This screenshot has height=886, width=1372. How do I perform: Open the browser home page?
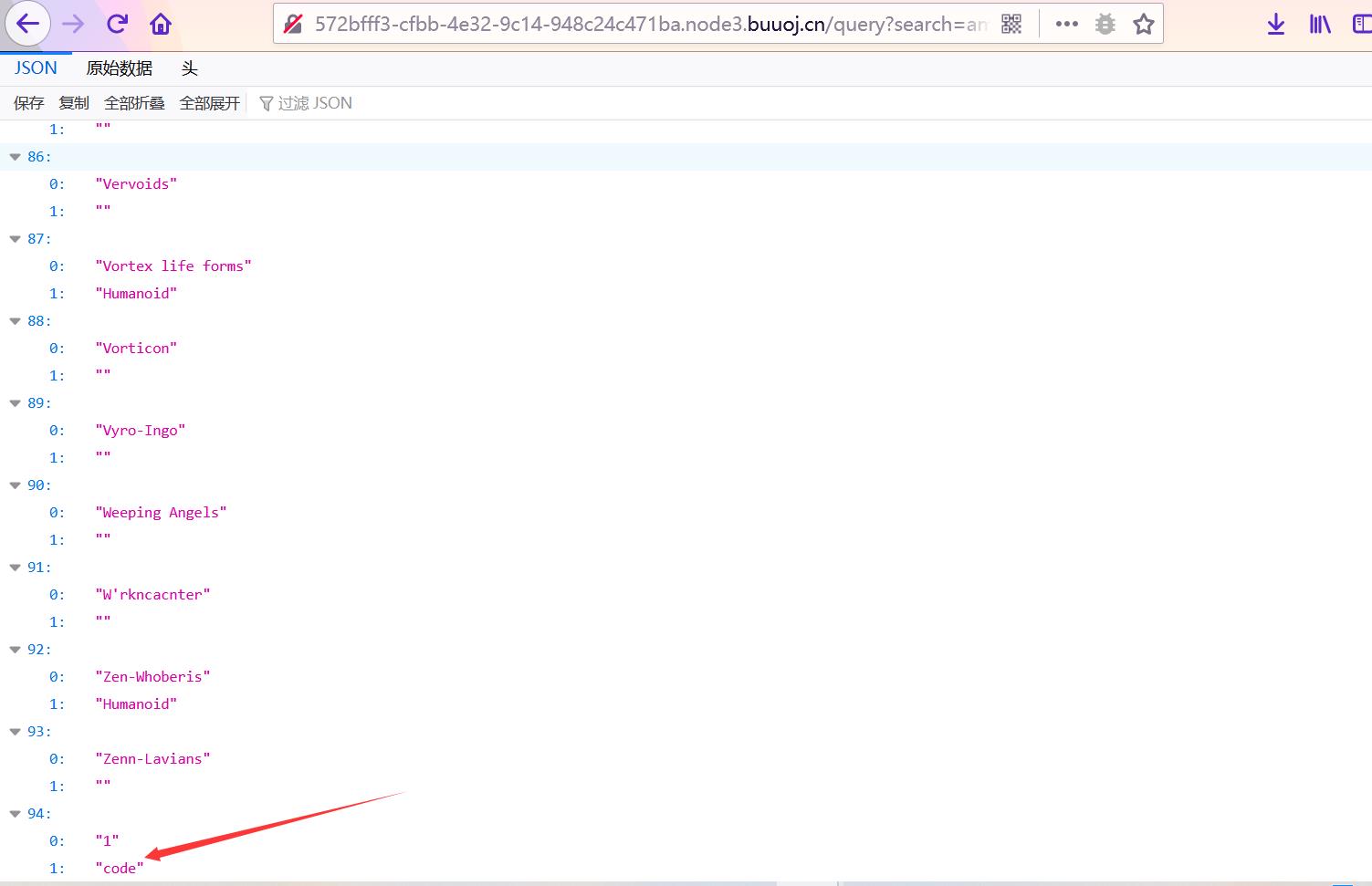tap(161, 25)
